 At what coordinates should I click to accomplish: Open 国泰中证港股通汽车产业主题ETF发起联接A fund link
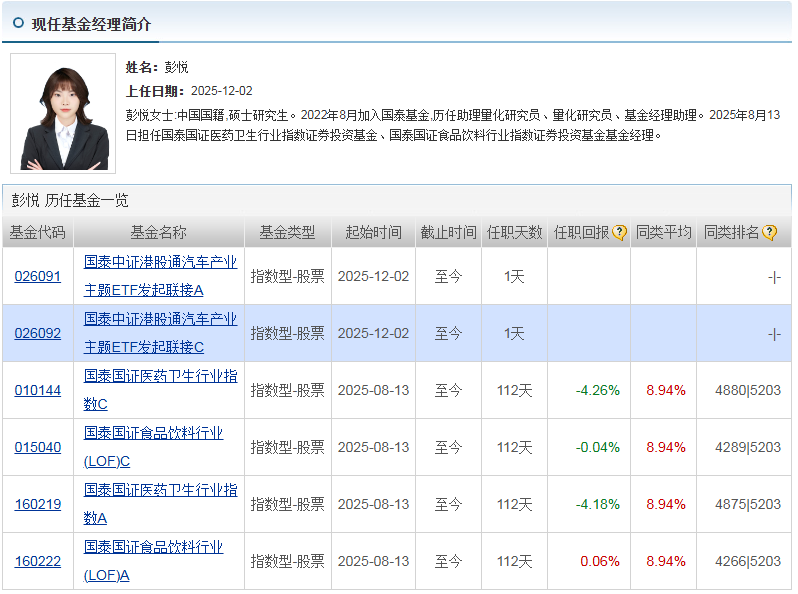[160, 276]
